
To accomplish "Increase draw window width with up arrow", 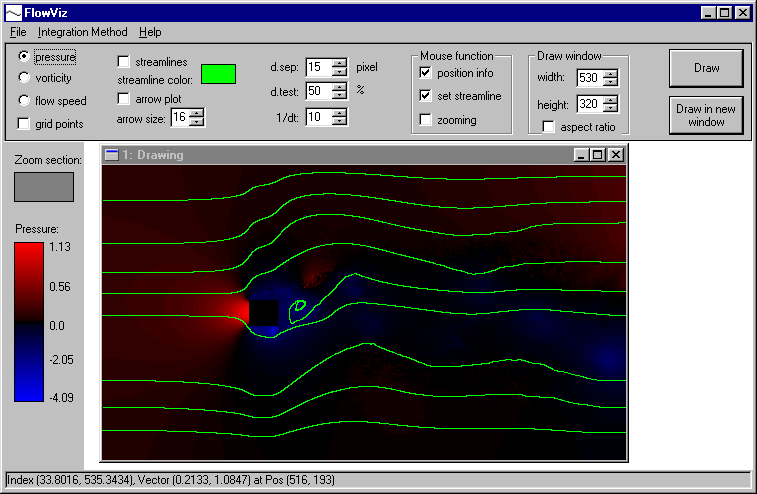I will point(610,73).
